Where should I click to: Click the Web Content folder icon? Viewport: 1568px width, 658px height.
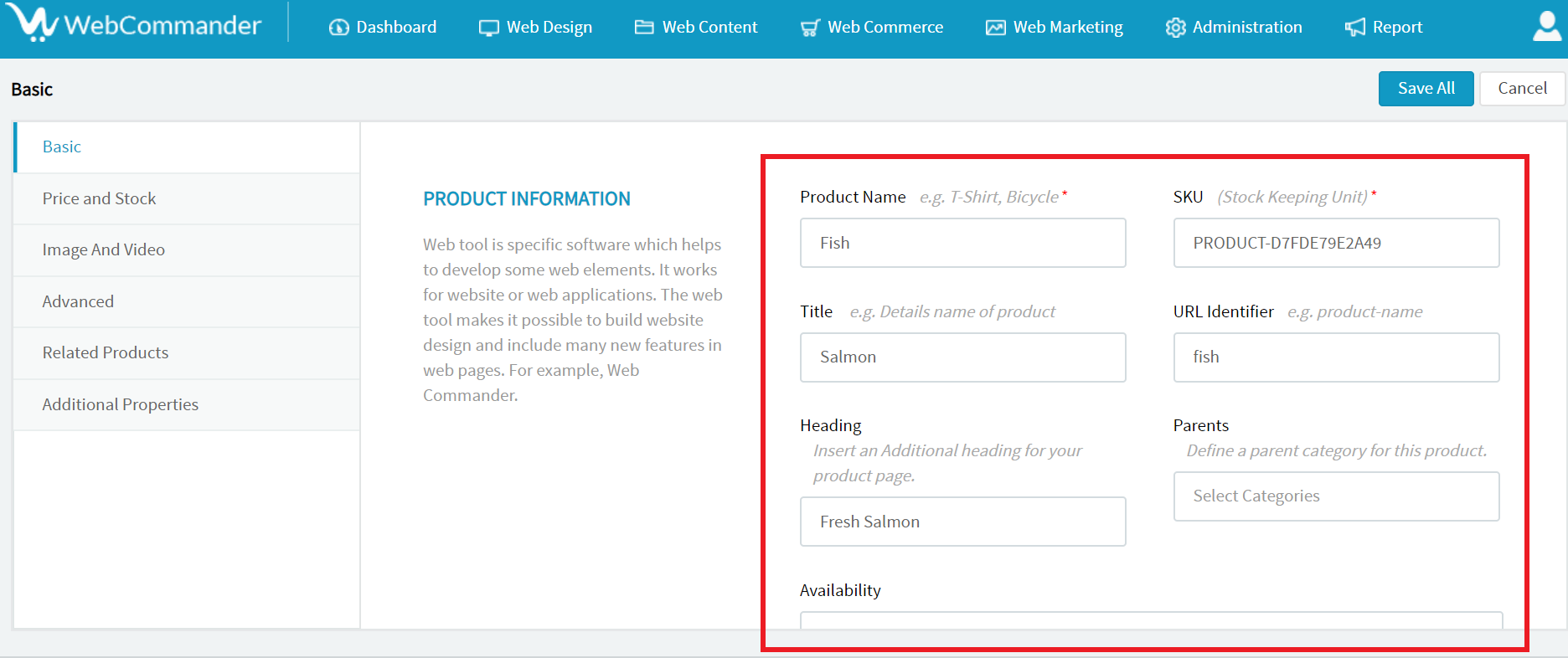click(644, 28)
